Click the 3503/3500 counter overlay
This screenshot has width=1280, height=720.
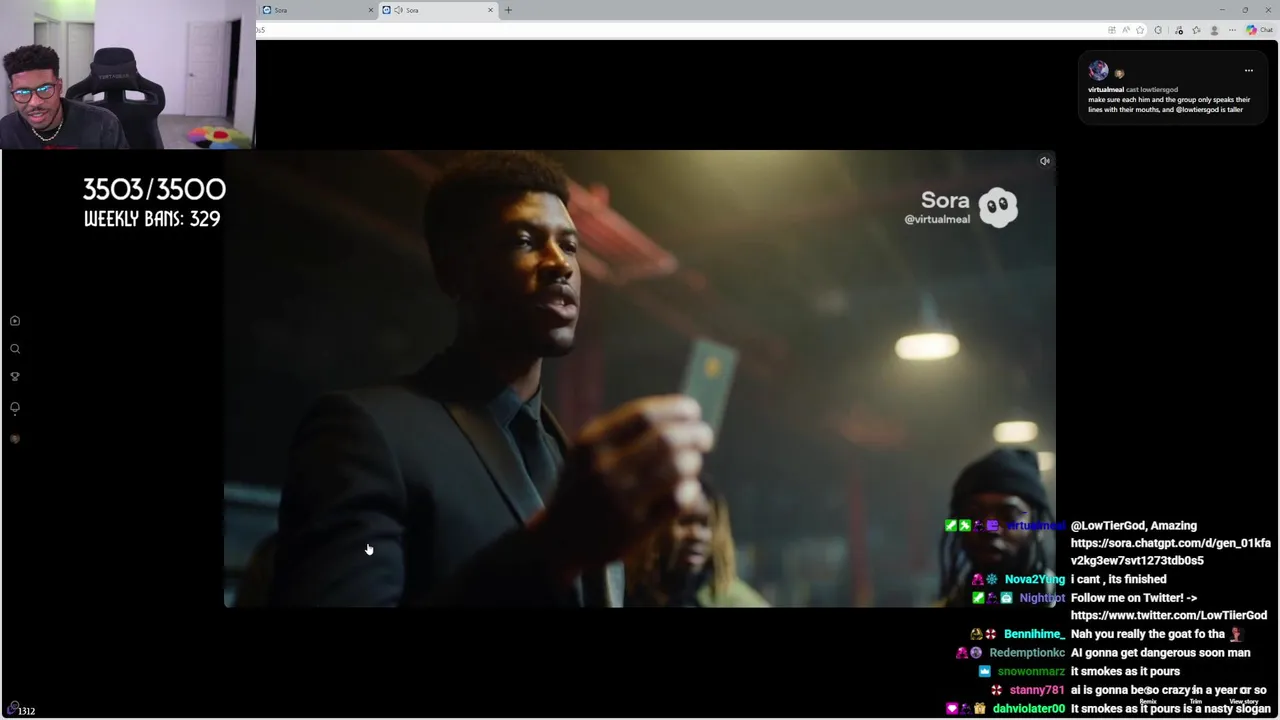pyautogui.click(x=154, y=189)
